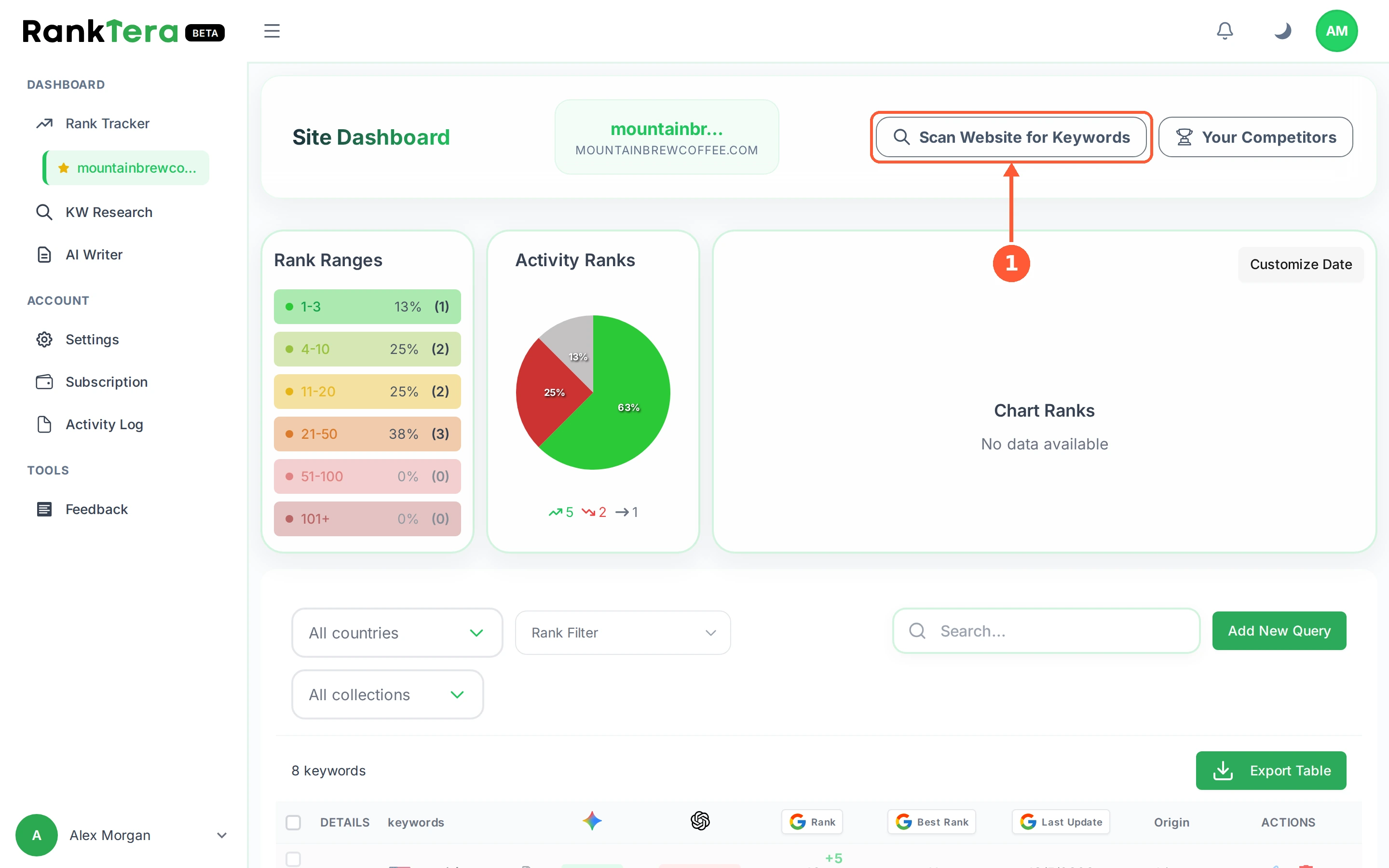The width and height of the screenshot is (1389, 868).
Task: Click the Activity Log file icon
Action: pyautogui.click(x=44, y=424)
